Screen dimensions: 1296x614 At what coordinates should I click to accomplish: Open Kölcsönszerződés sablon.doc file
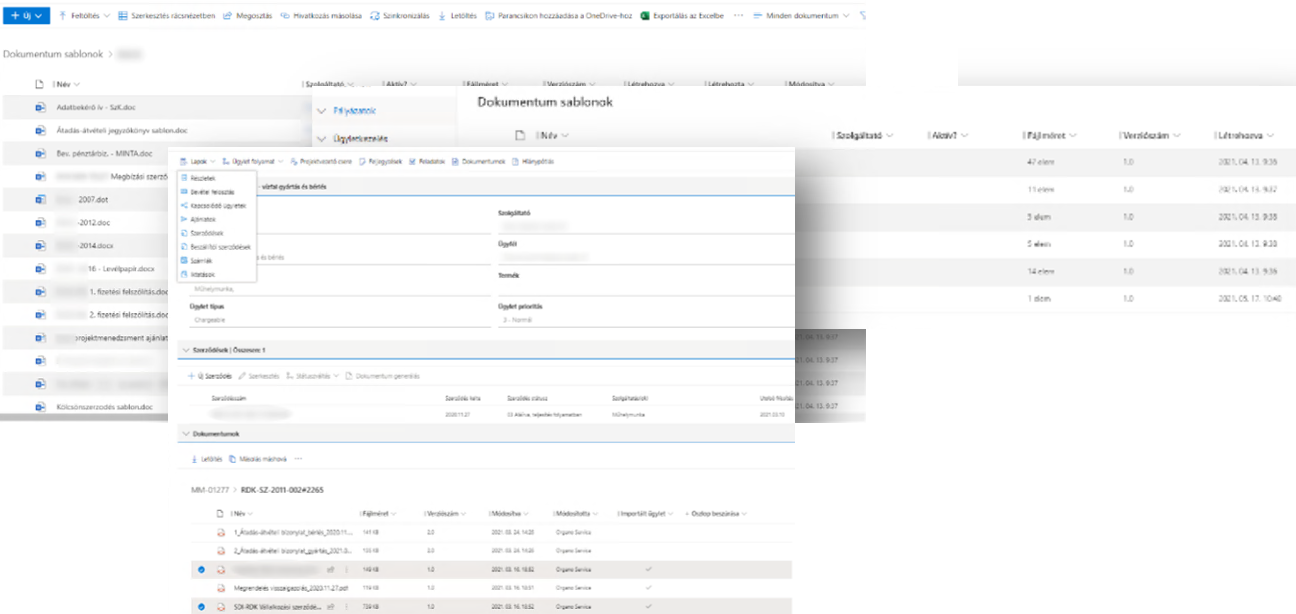(x=103, y=407)
